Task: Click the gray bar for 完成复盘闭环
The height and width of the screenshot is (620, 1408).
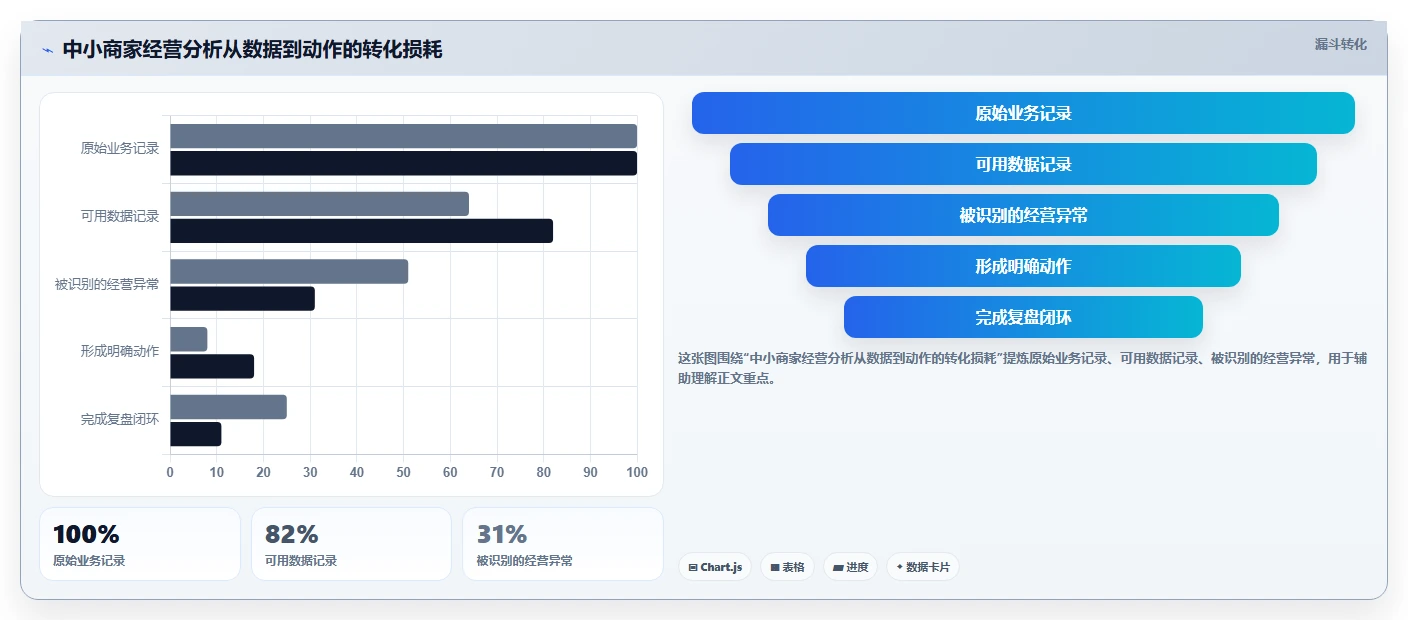Action: click(228, 407)
